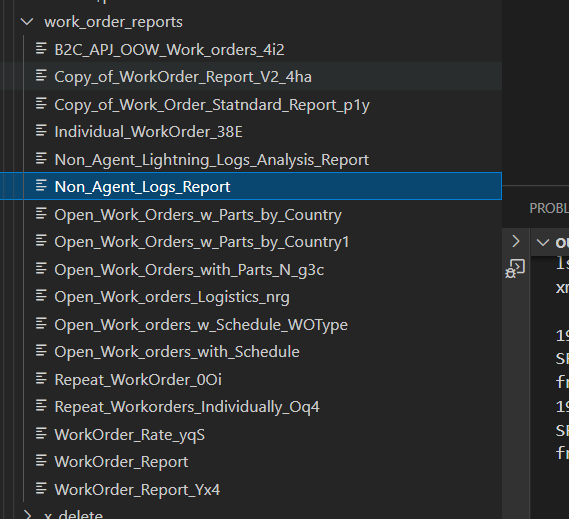Open B2C_APJ_OOW_Work_orders_4i2 file

coord(169,50)
